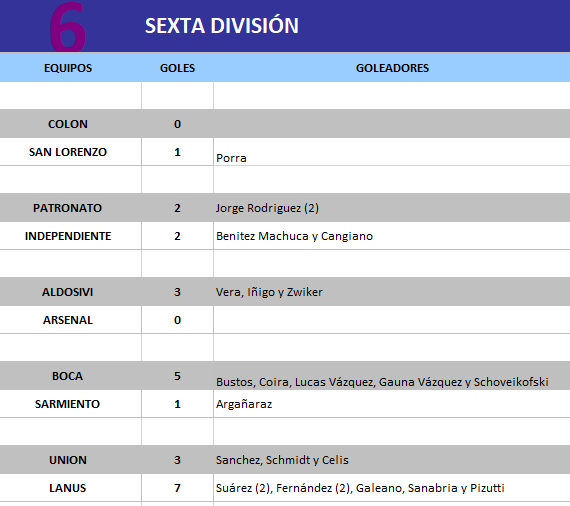Click the ARSENAL team cell
This screenshot has width=570, height=506.
68,320
